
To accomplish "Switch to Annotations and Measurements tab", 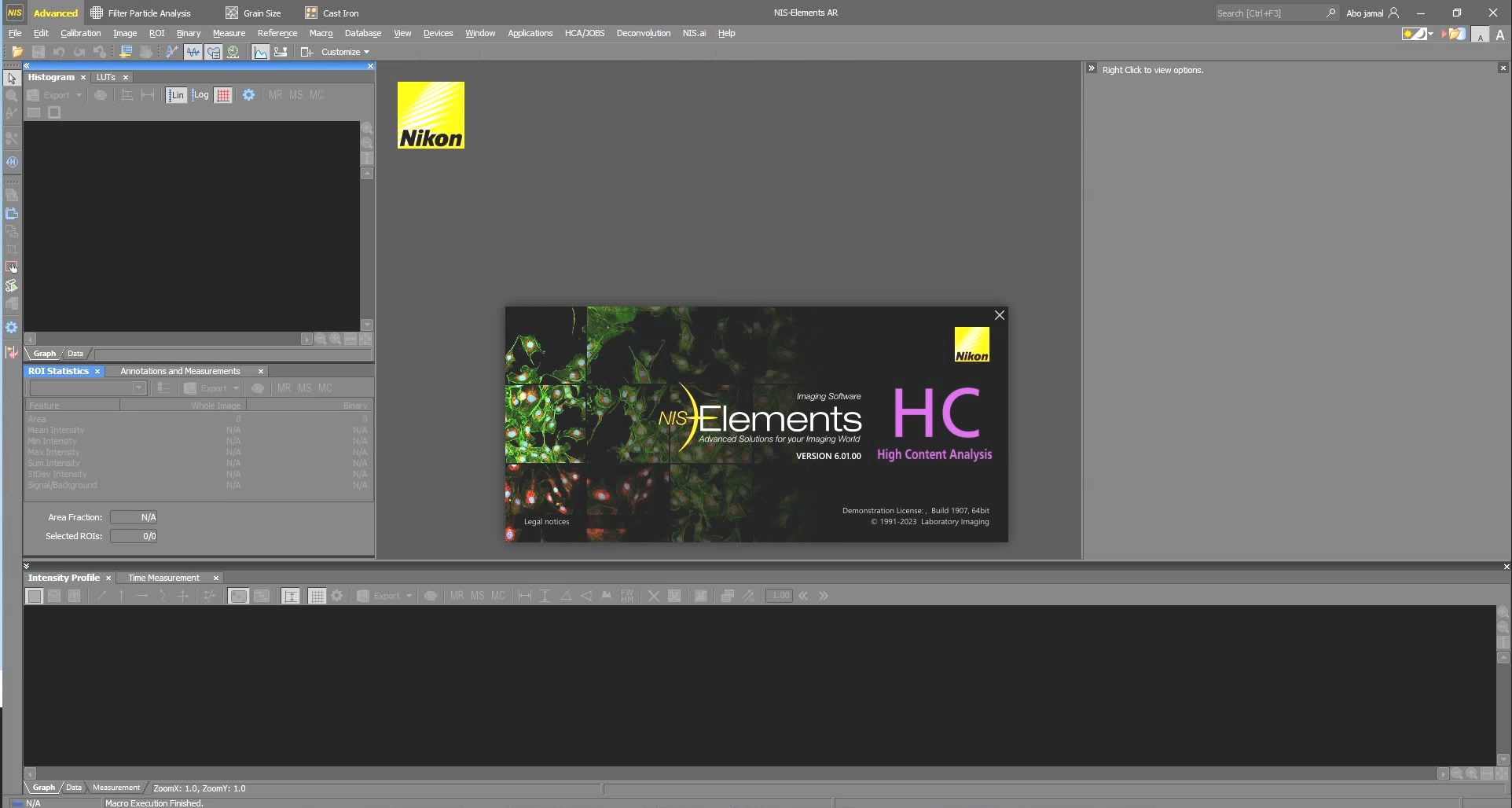I will click(x=180, y=371).
